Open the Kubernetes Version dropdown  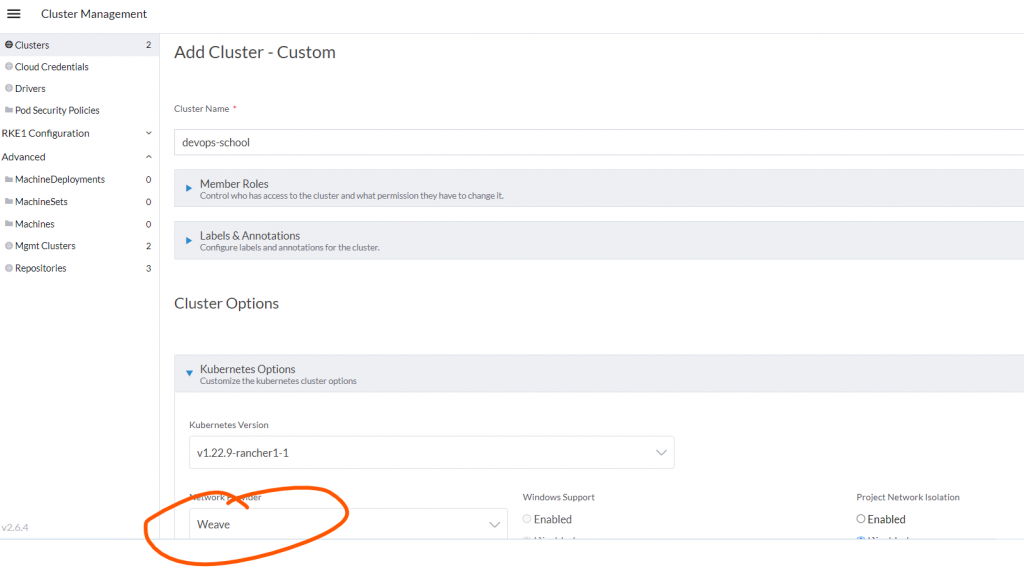(x=431, y=453)
